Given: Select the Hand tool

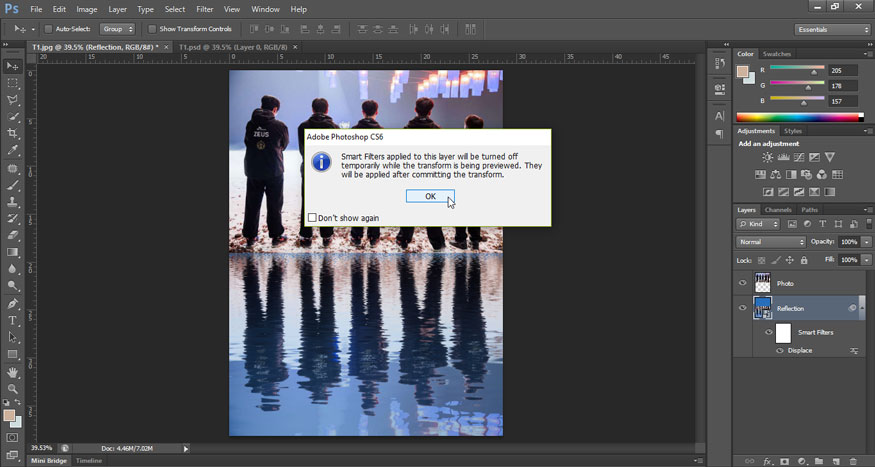Looking at the screenshot, I should pos(13,372).
